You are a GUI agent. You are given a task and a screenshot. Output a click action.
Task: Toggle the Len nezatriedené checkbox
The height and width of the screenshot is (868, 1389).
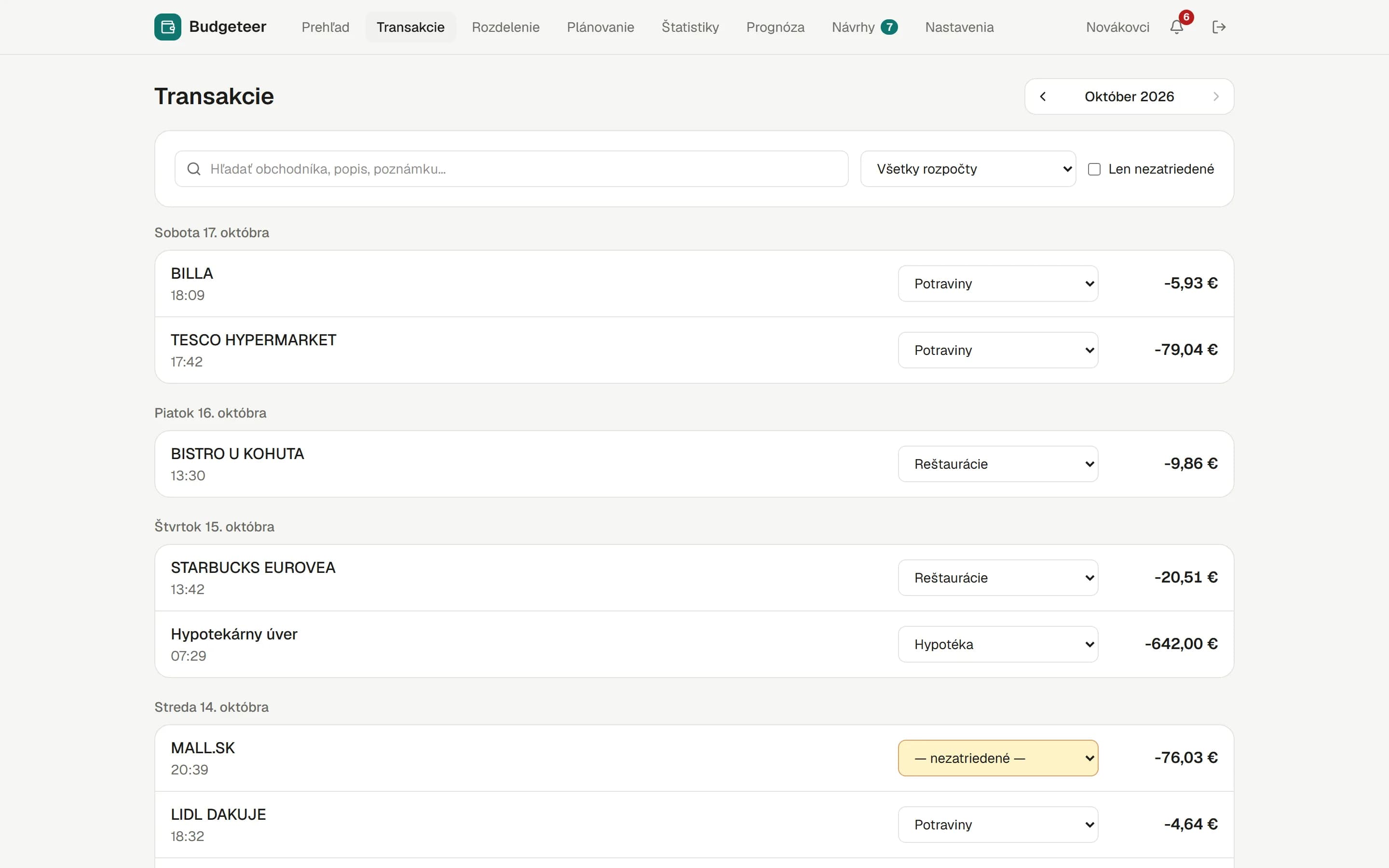[1094, 169]
